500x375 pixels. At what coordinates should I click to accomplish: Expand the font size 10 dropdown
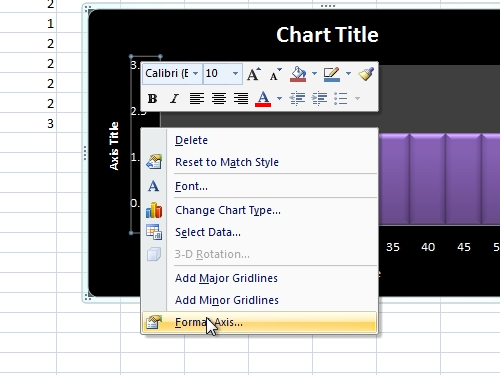click(x=235, y=73)
